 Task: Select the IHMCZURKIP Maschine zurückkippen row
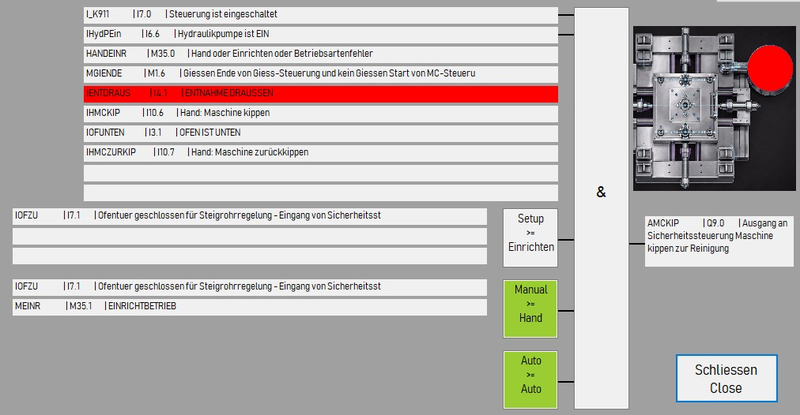click(x=320, y=152)
